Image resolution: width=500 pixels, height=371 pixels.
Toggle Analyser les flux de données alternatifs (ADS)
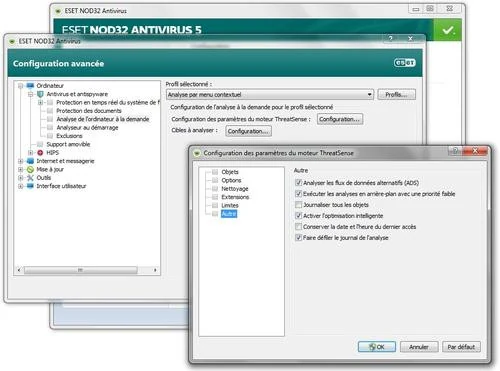click(299, 183)
